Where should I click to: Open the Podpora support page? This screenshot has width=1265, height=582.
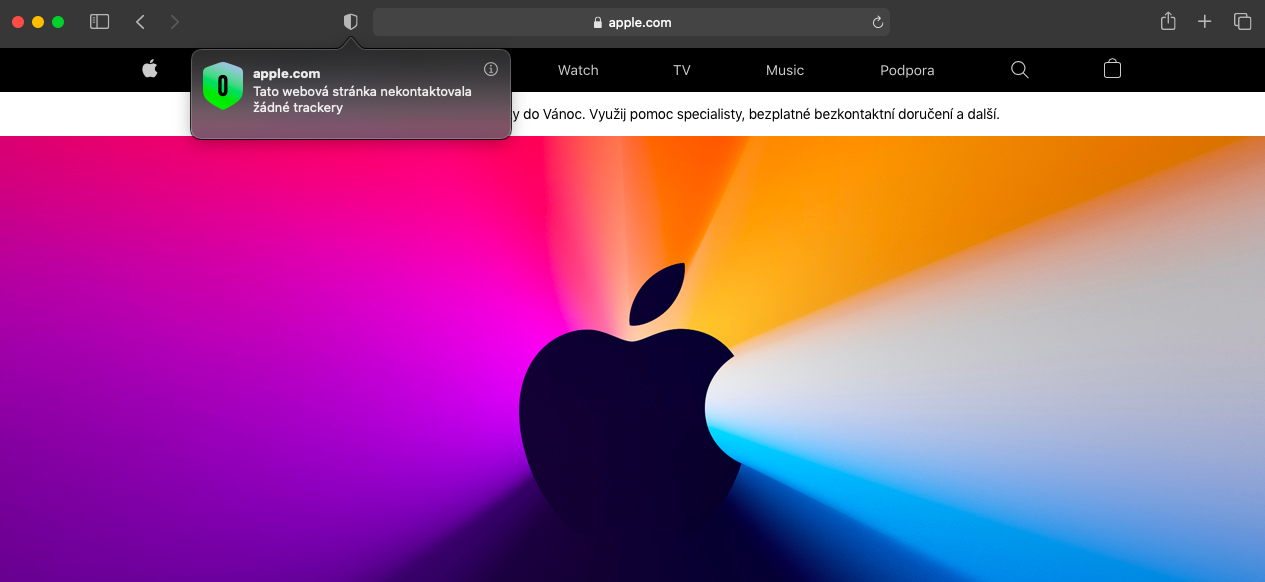[x=907, y=70]
